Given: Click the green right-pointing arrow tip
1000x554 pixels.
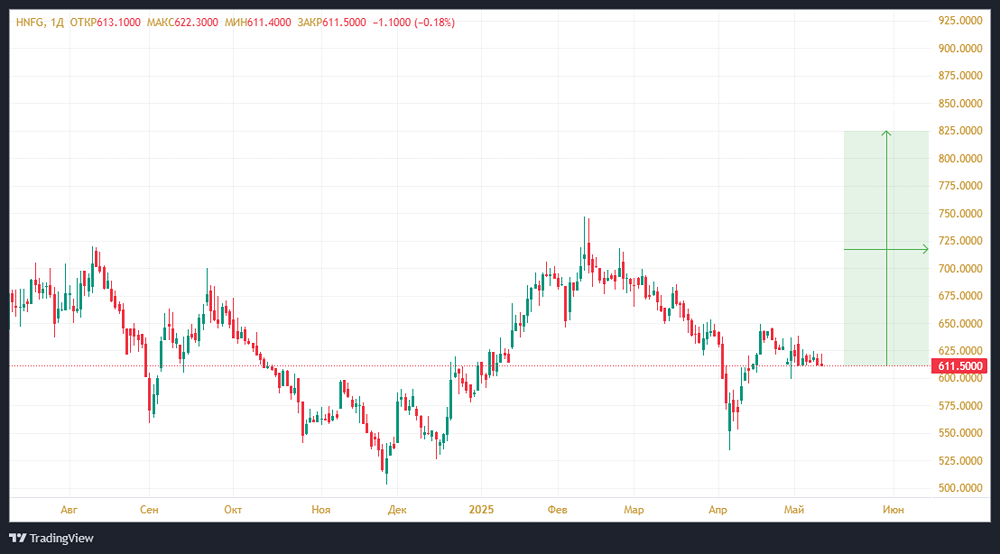Looking at the screenshot, I should point(925,249).
